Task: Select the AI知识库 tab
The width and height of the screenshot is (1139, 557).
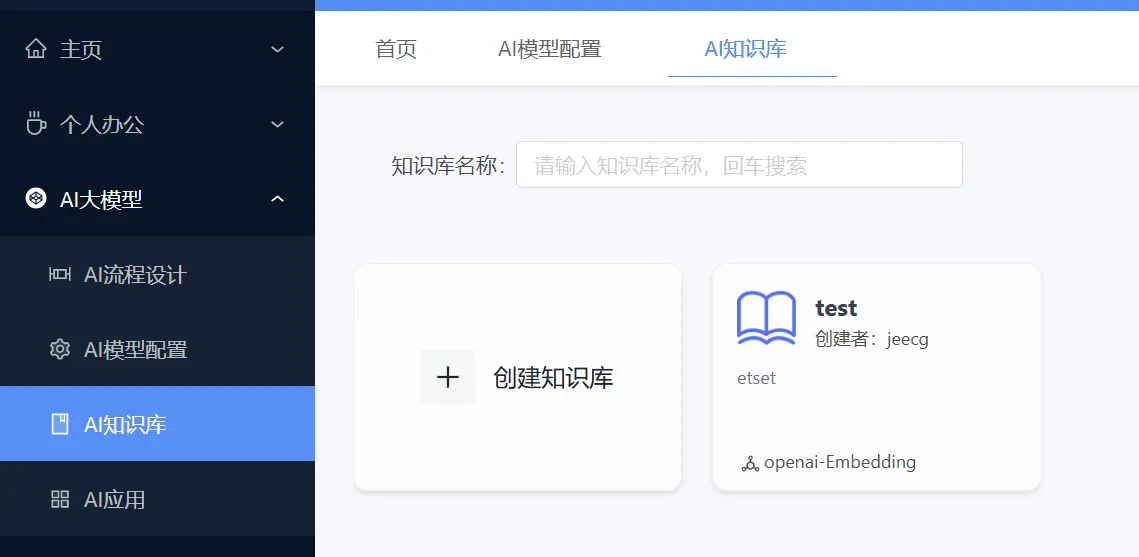Action: [x=745, y=49]
